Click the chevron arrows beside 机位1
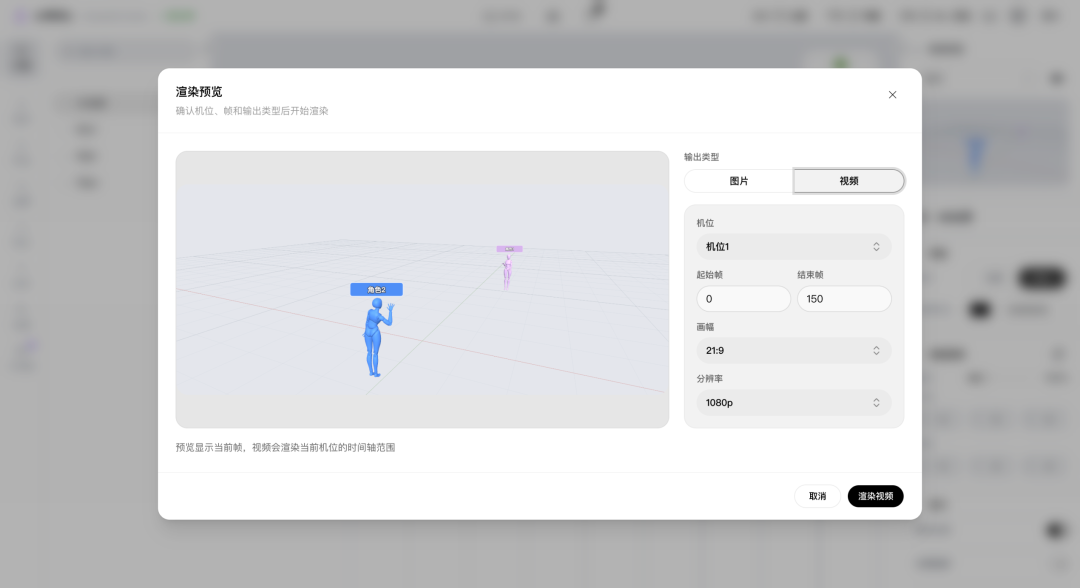 (876, 246)
